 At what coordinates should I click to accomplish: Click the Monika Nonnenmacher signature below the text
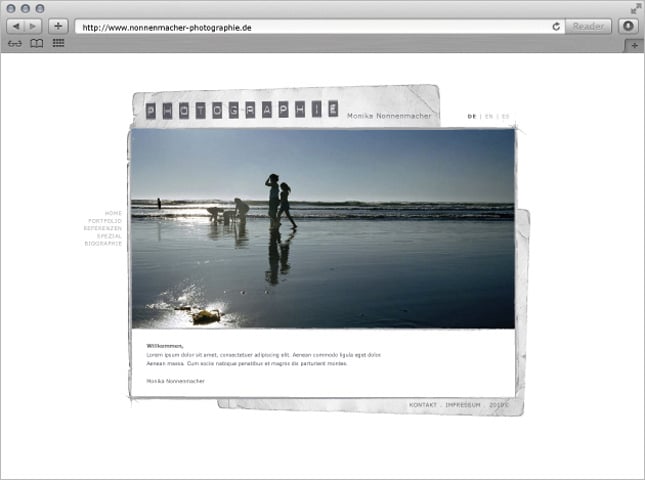176,381
